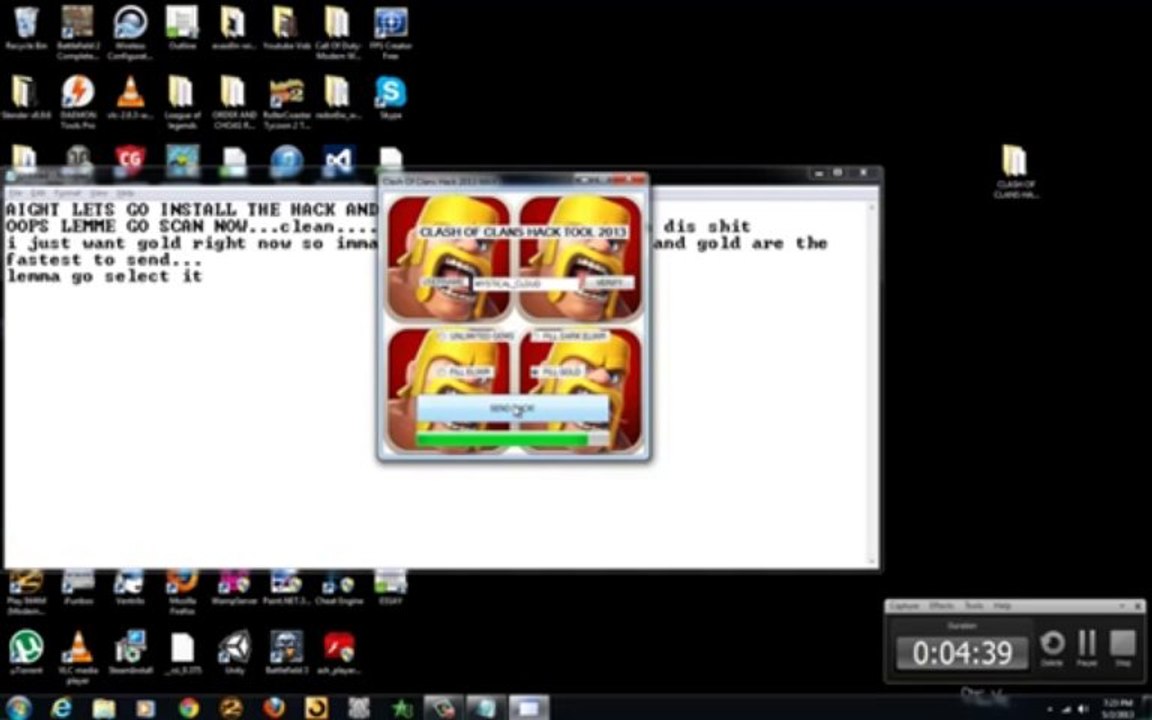The height and width of the screenshot is (720, 1152).
Task: Open Google Chrome from the taskbar
Action: [189, 708]
